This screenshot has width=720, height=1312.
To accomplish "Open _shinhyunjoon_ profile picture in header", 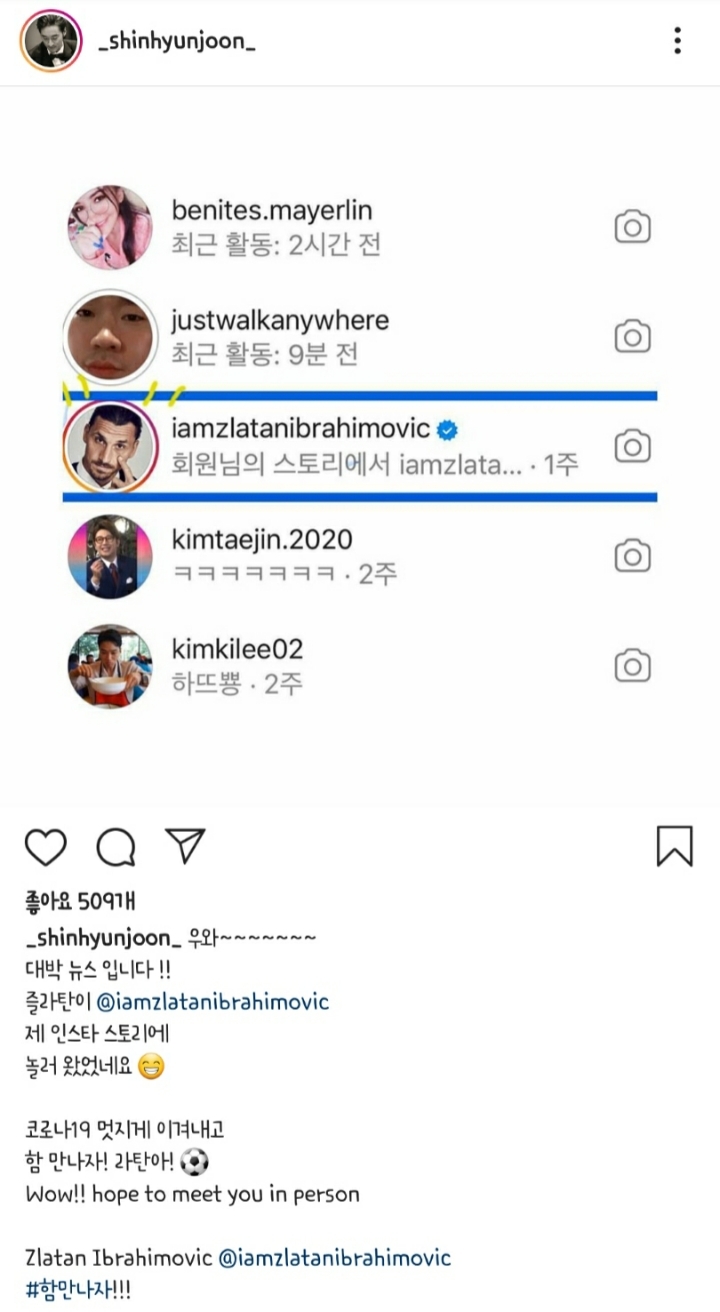I will coord(51,41).
